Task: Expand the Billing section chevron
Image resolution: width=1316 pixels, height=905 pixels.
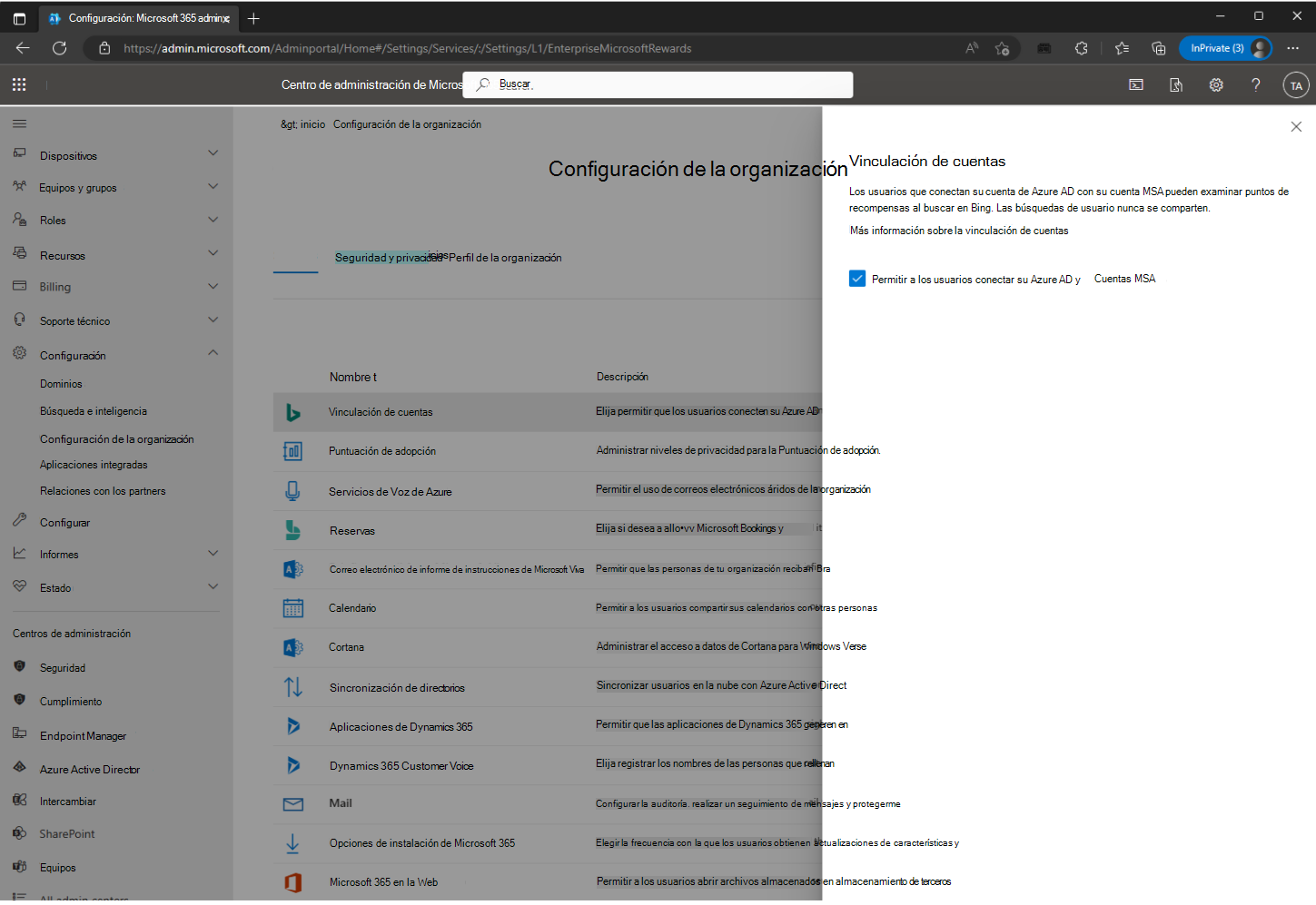Action: 213,286
